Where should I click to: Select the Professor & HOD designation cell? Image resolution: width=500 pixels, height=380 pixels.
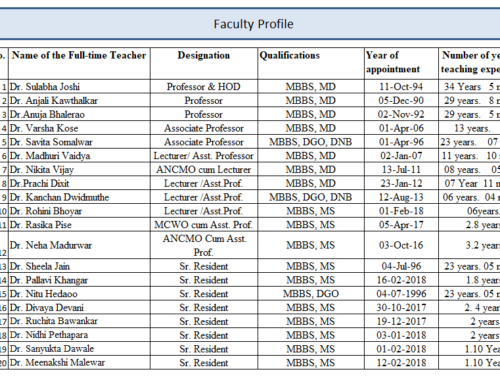204,87
